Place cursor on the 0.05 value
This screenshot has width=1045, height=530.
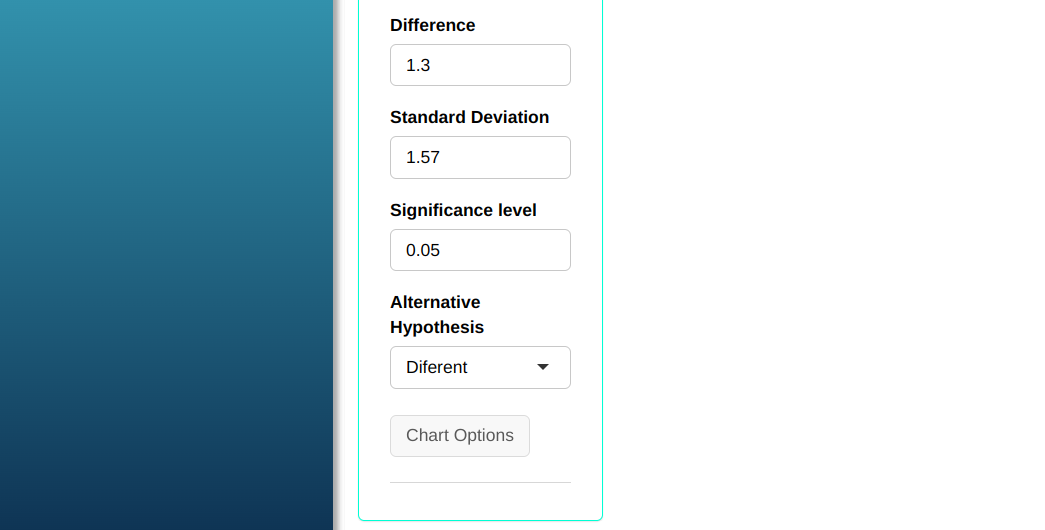point(423,250)
